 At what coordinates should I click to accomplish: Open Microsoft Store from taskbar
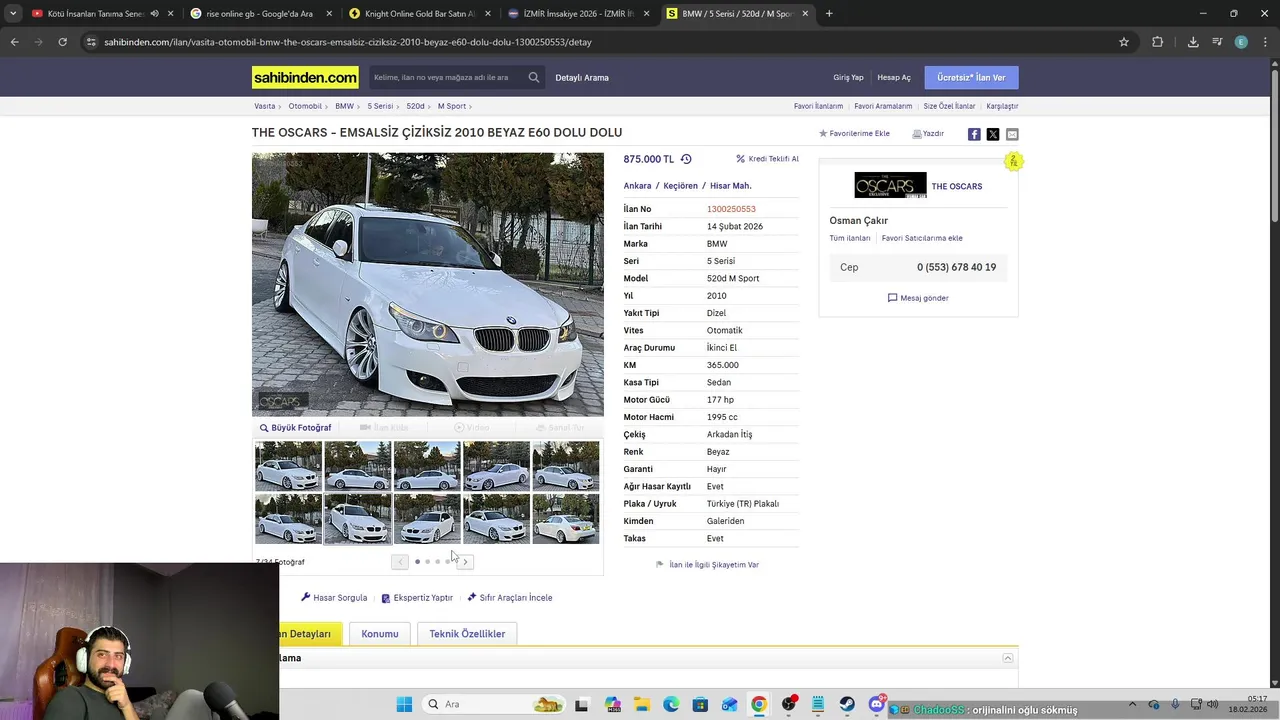[700, 704]
